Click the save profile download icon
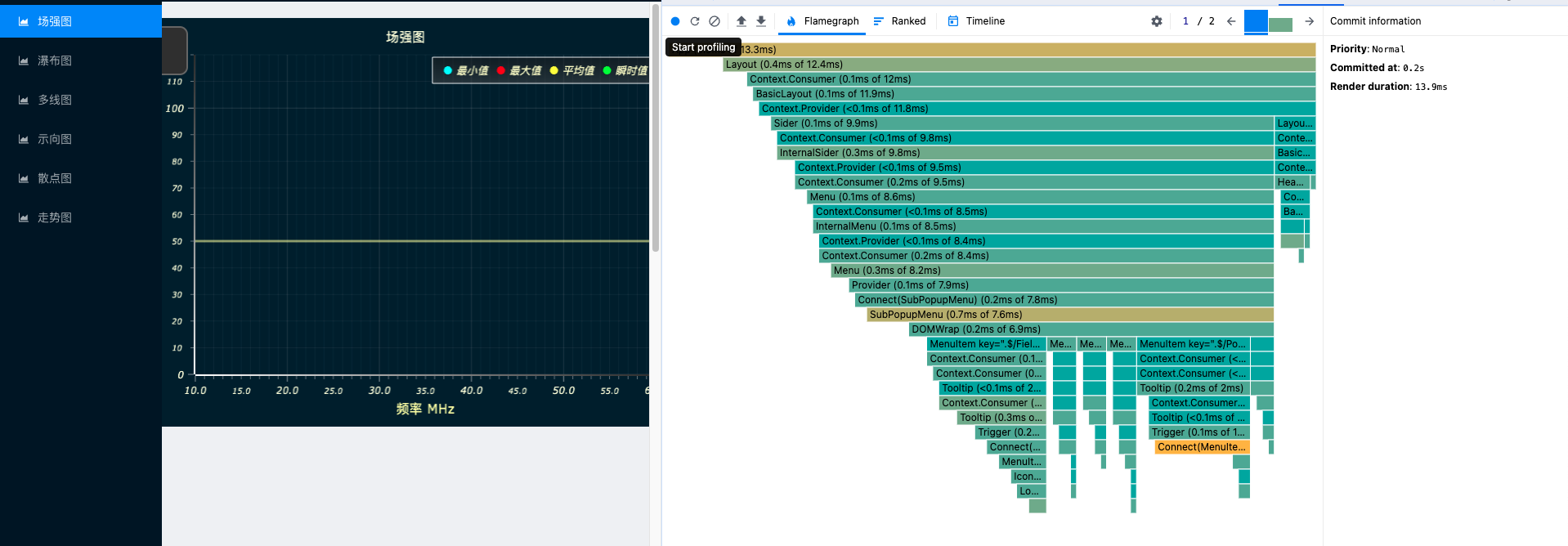The height and width of the screenshot is (546, 1568). tap(761, 21)
